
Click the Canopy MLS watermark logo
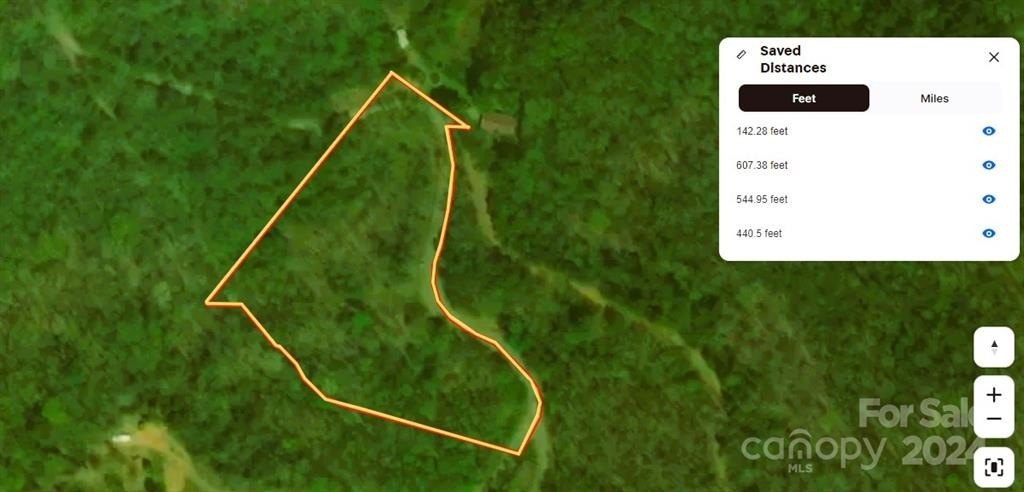click(813, 451)
